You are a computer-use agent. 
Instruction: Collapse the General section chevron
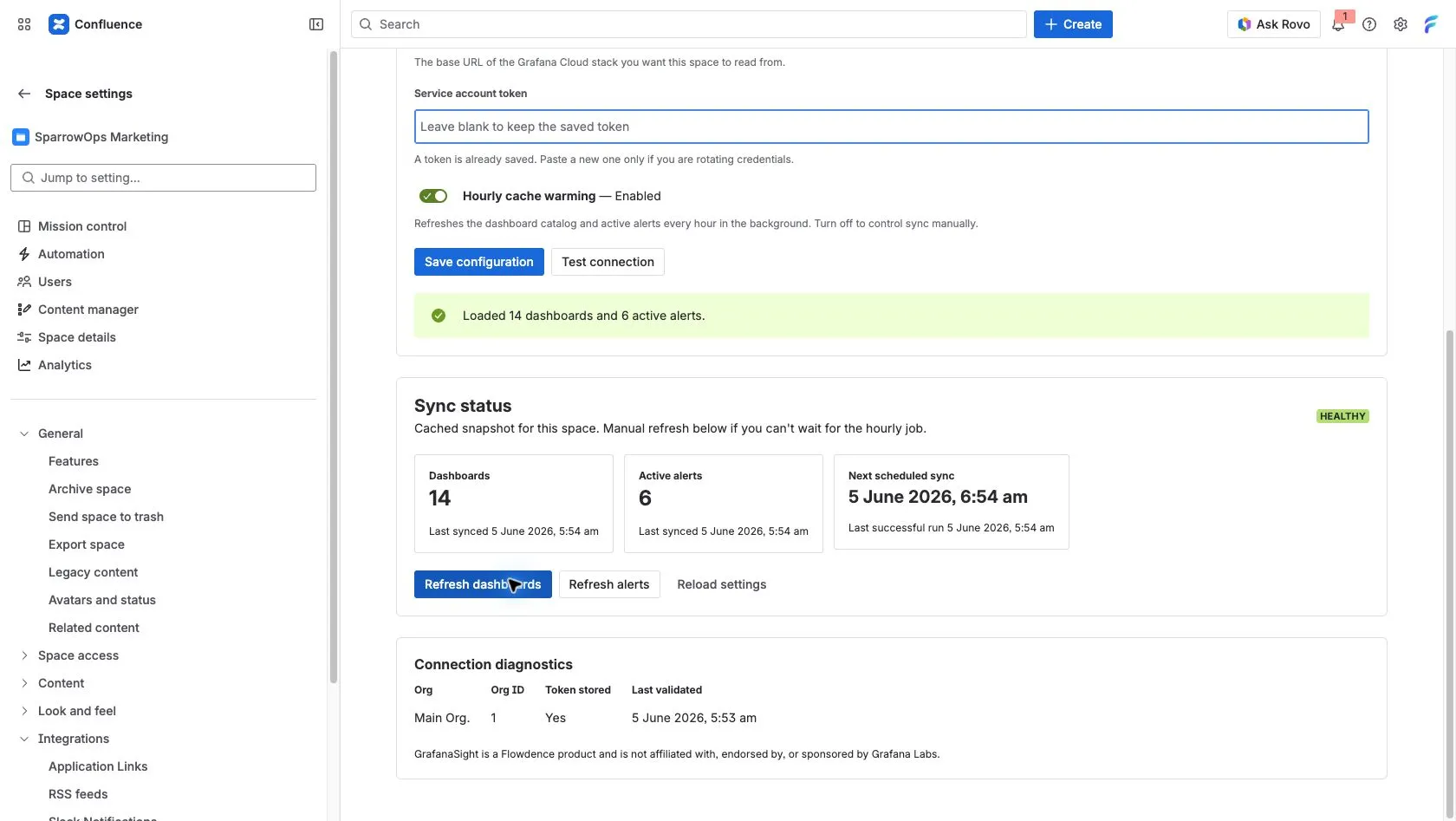pos(24,433)
